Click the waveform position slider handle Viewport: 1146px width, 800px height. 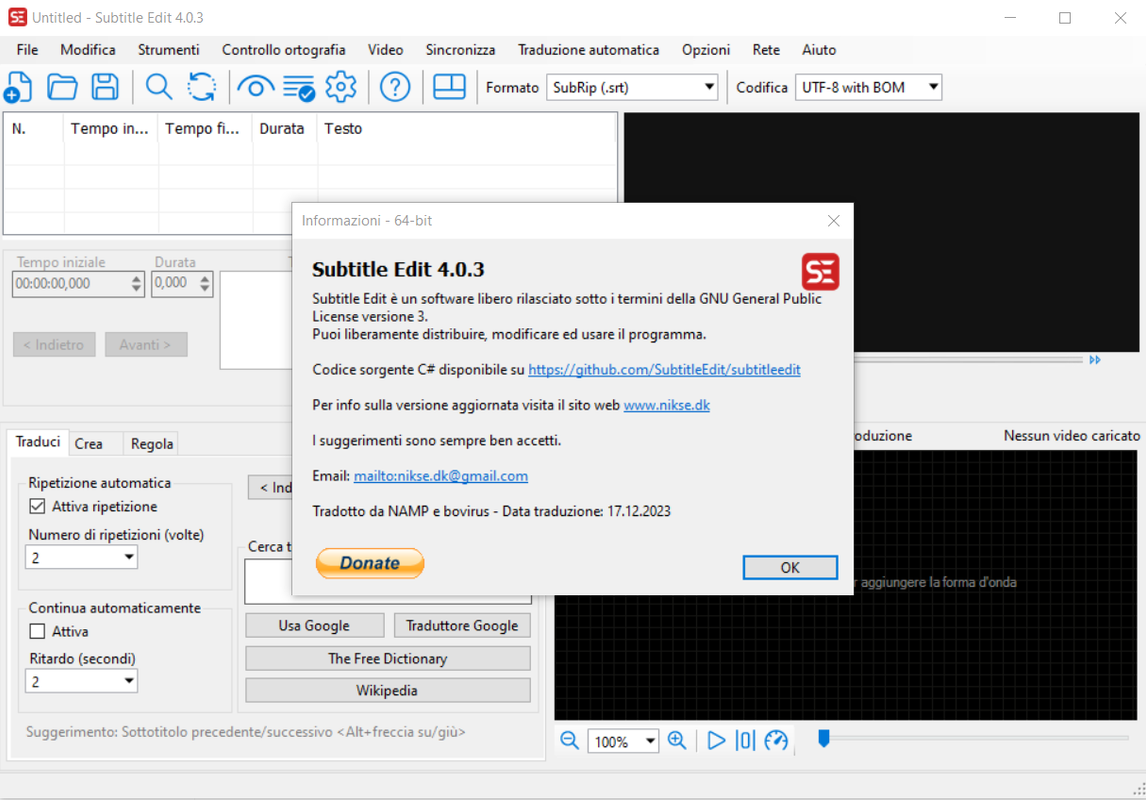click(x=824, y=739)
